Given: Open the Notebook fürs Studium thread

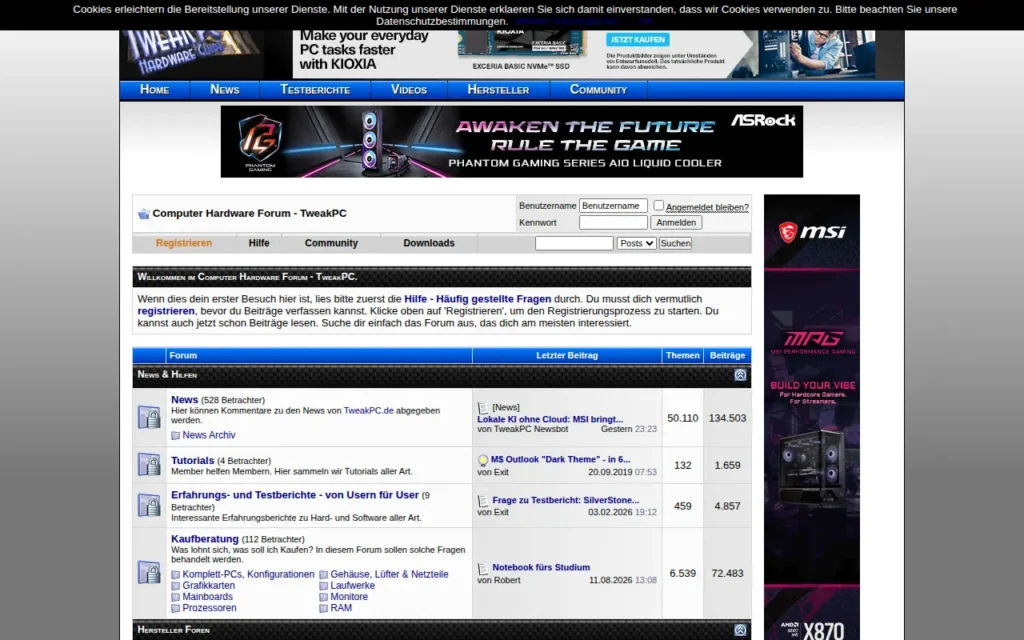Looking at the screenshot, I should [x=541, y=568].
